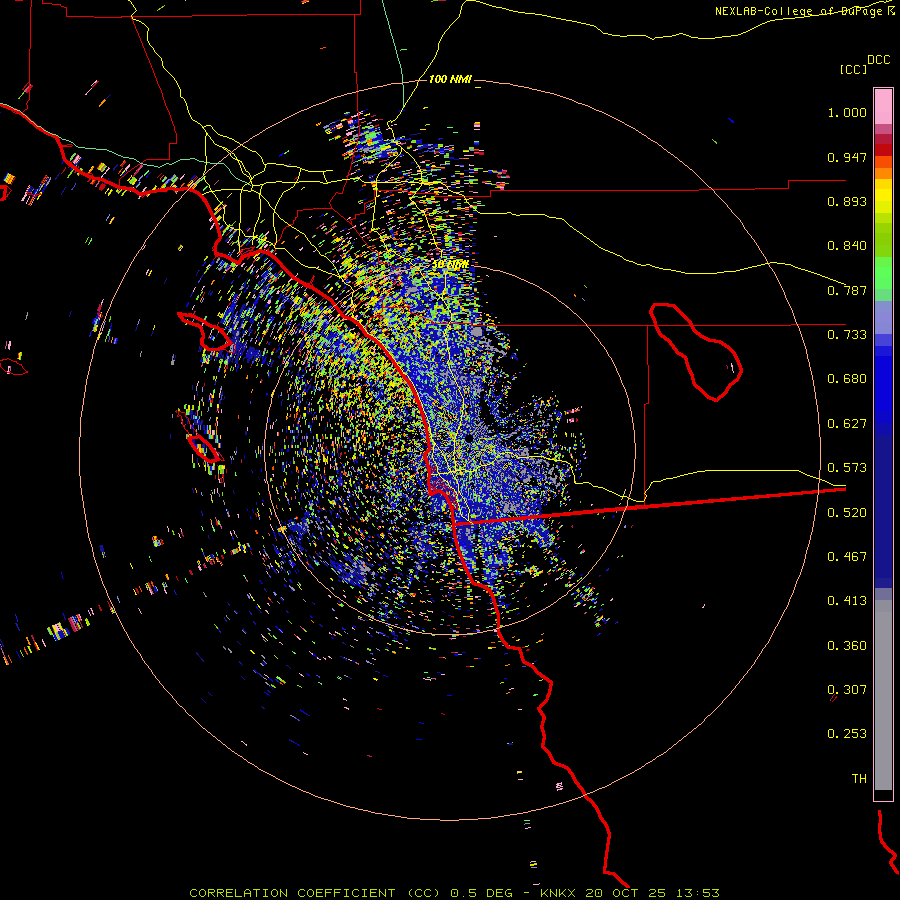Select the 0.893 legend value

click(847, 201)
